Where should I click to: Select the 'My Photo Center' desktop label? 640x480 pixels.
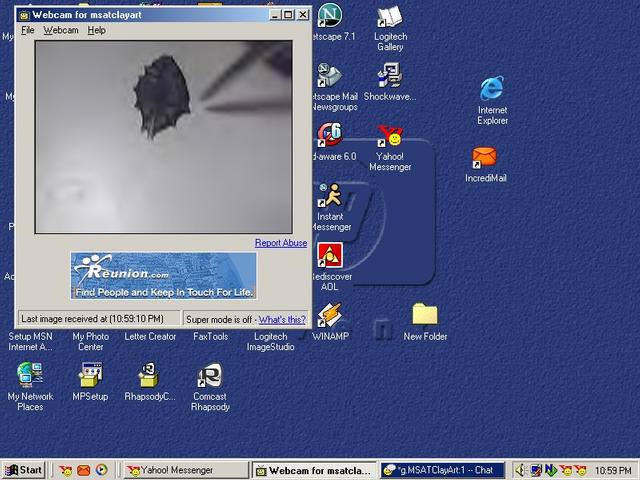(x=91, y=342)
